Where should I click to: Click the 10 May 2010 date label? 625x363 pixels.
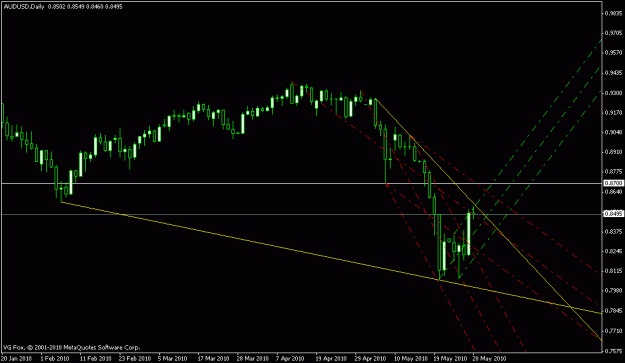click(411, 358)
